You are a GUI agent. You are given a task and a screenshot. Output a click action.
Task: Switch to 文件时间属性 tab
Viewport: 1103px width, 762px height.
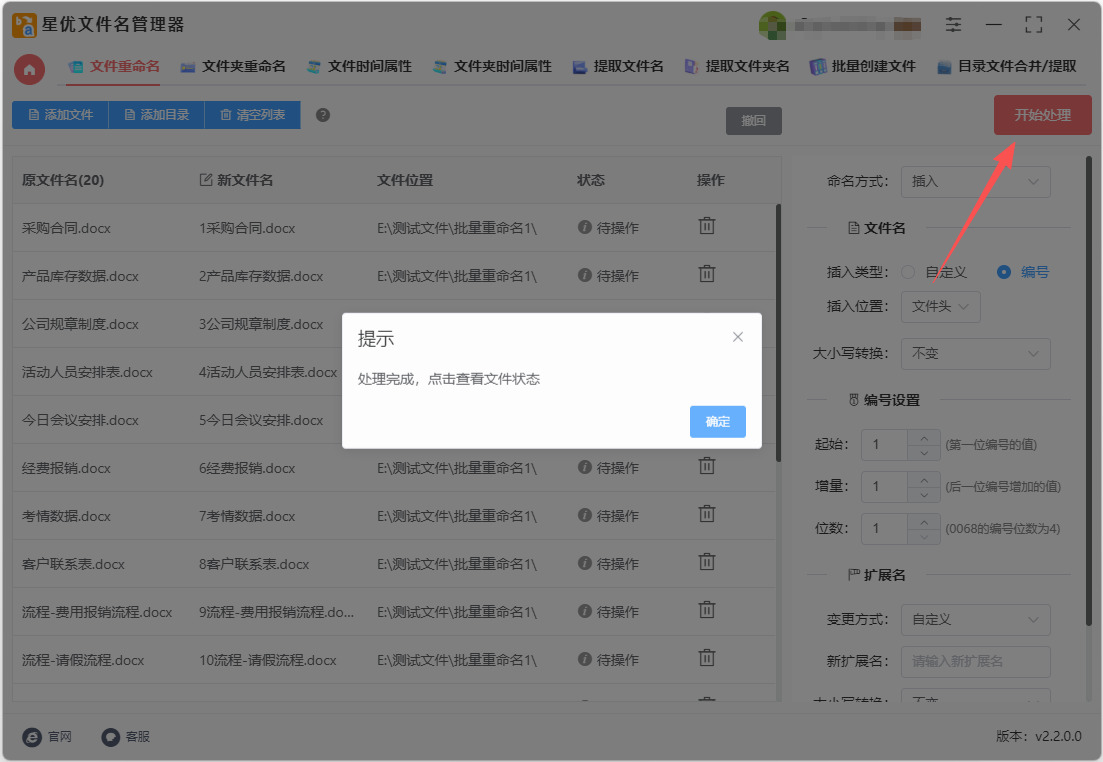pos(359,67)
